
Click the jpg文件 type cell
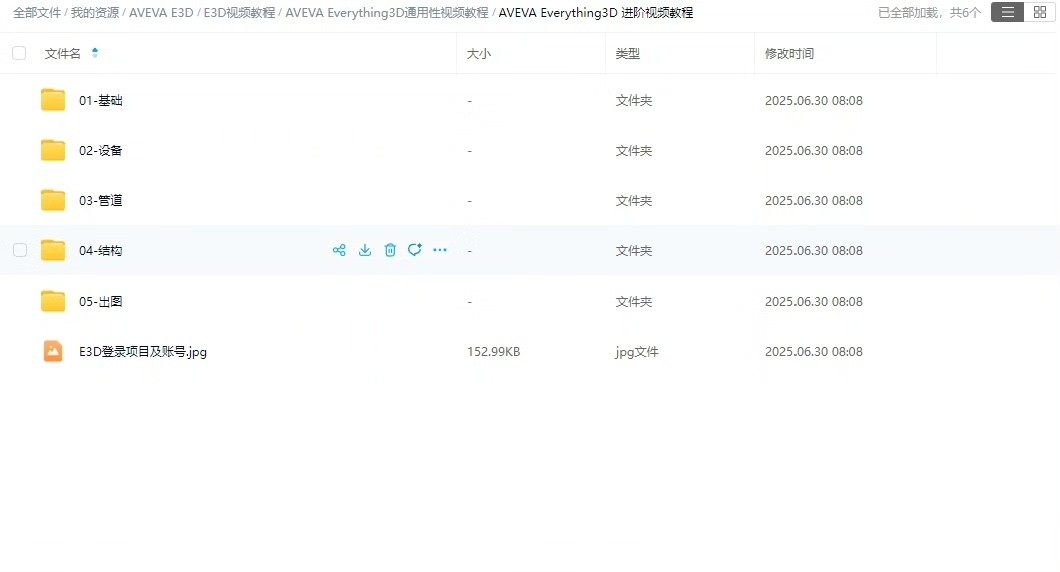point(637,352)
